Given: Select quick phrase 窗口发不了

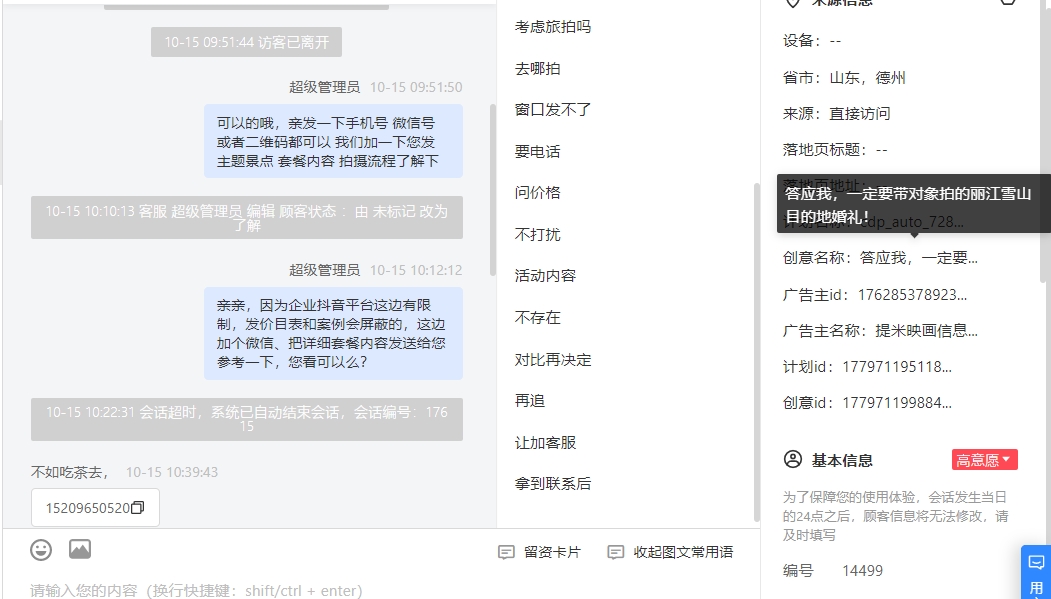Looking at the screenshot, I should 553,110.
